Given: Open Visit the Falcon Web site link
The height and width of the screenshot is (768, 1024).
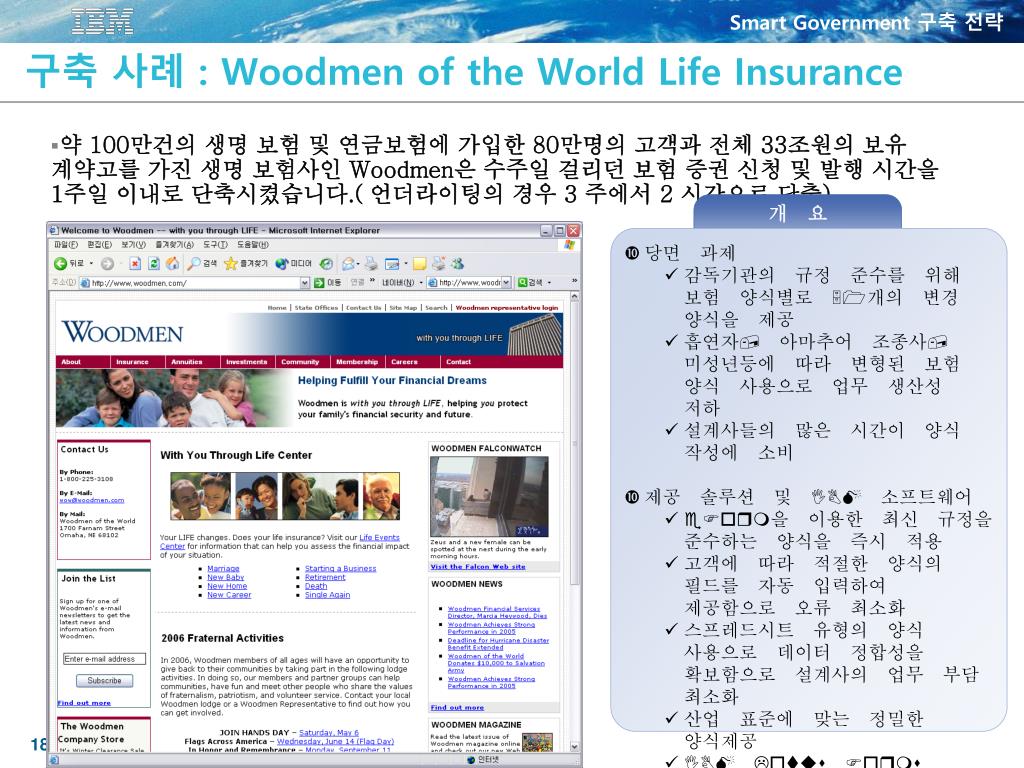Looking at the screenshot, I should coord(477,567).
